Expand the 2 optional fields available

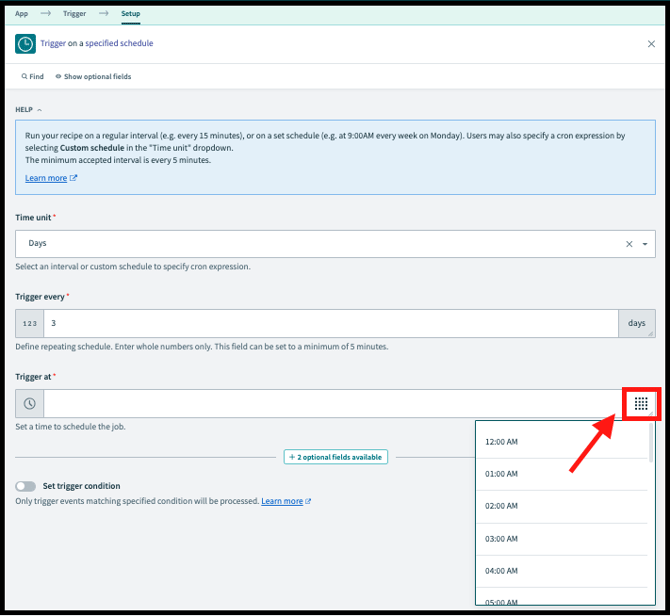coord(336,457)
